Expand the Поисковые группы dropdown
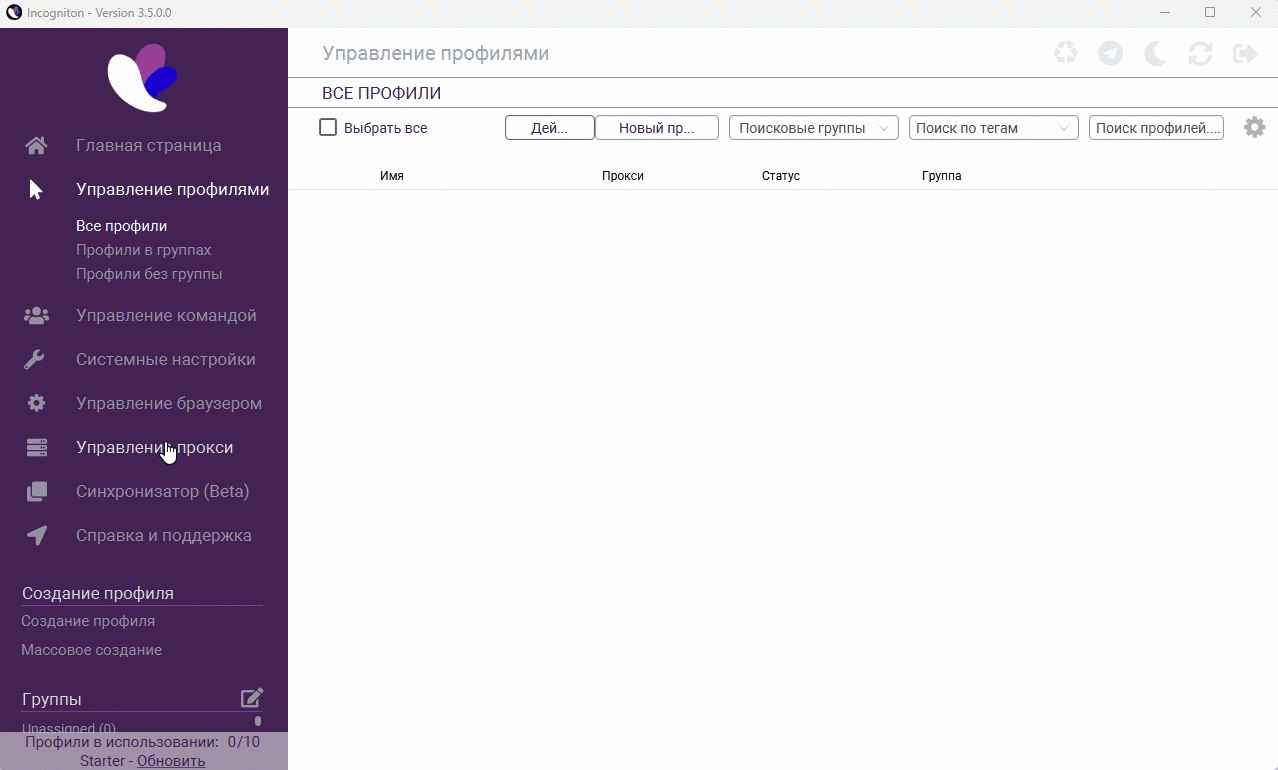 pos(813,128)
